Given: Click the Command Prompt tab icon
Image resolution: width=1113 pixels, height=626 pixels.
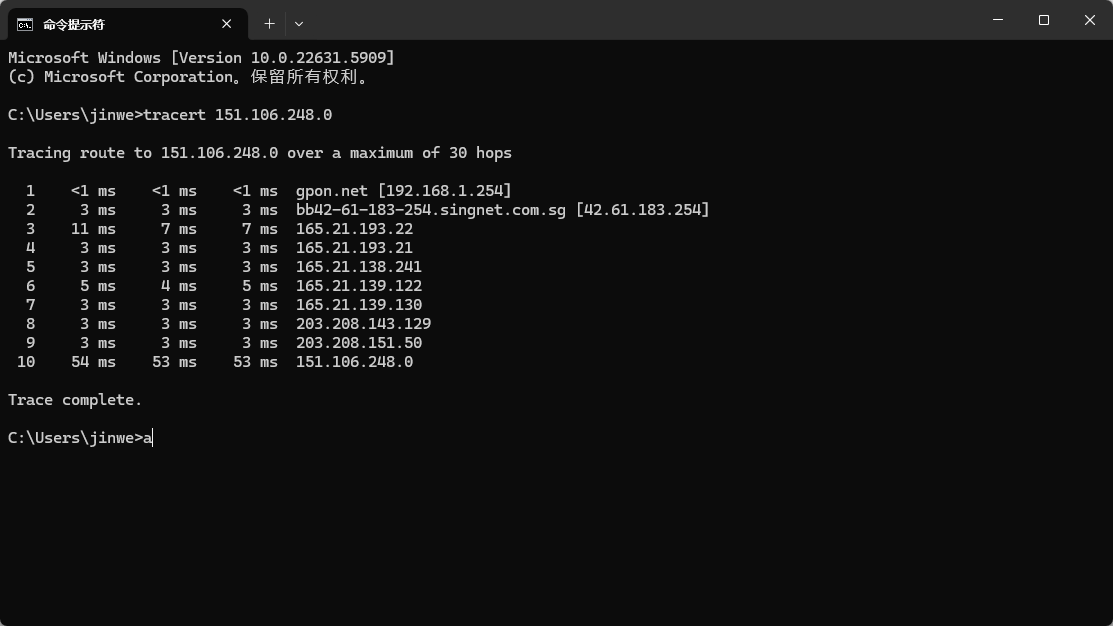Looking at the screenshot, I should (x=25, y=24).
